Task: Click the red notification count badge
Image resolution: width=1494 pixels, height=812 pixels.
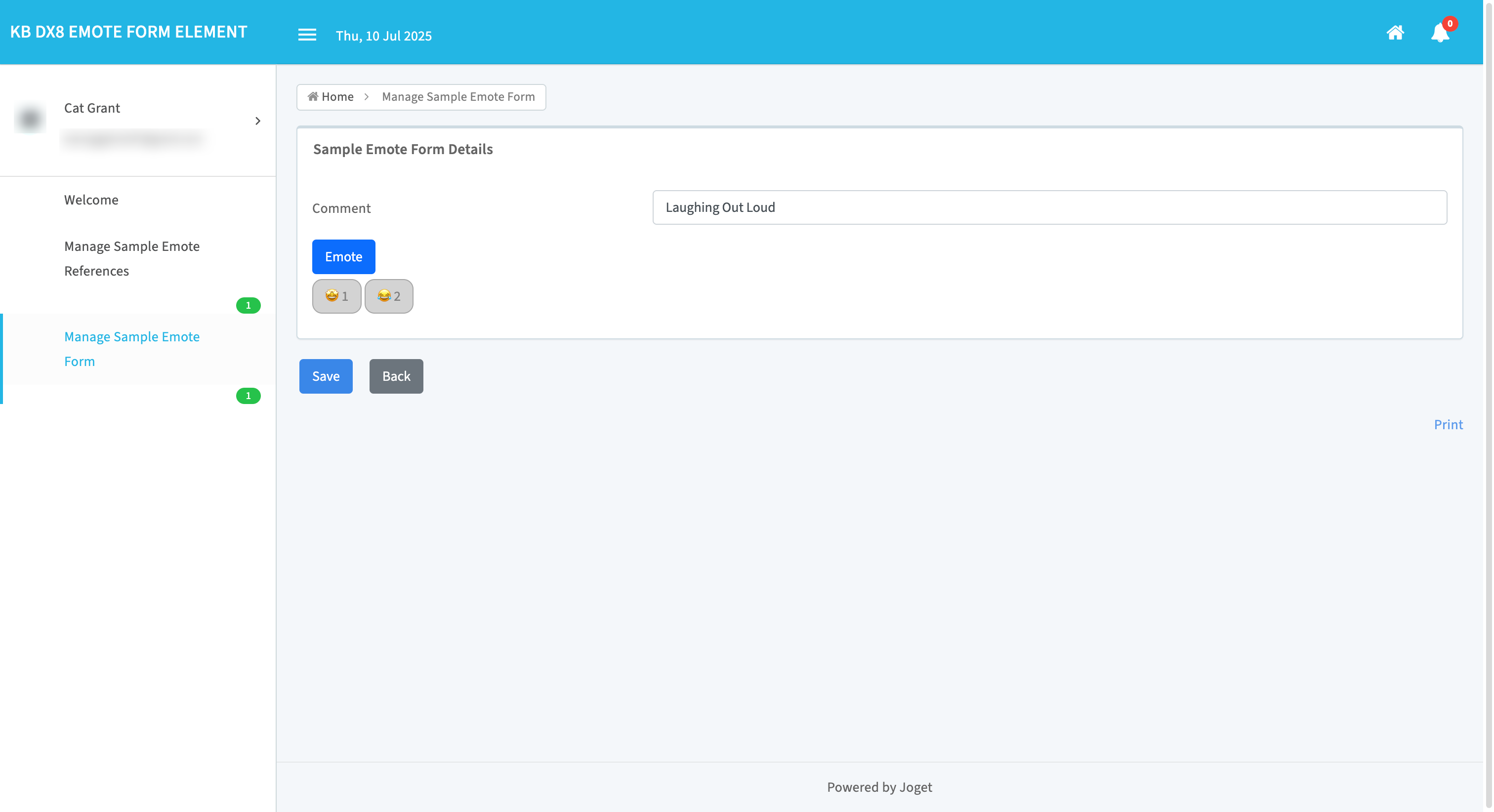Action: (1450, 23)
